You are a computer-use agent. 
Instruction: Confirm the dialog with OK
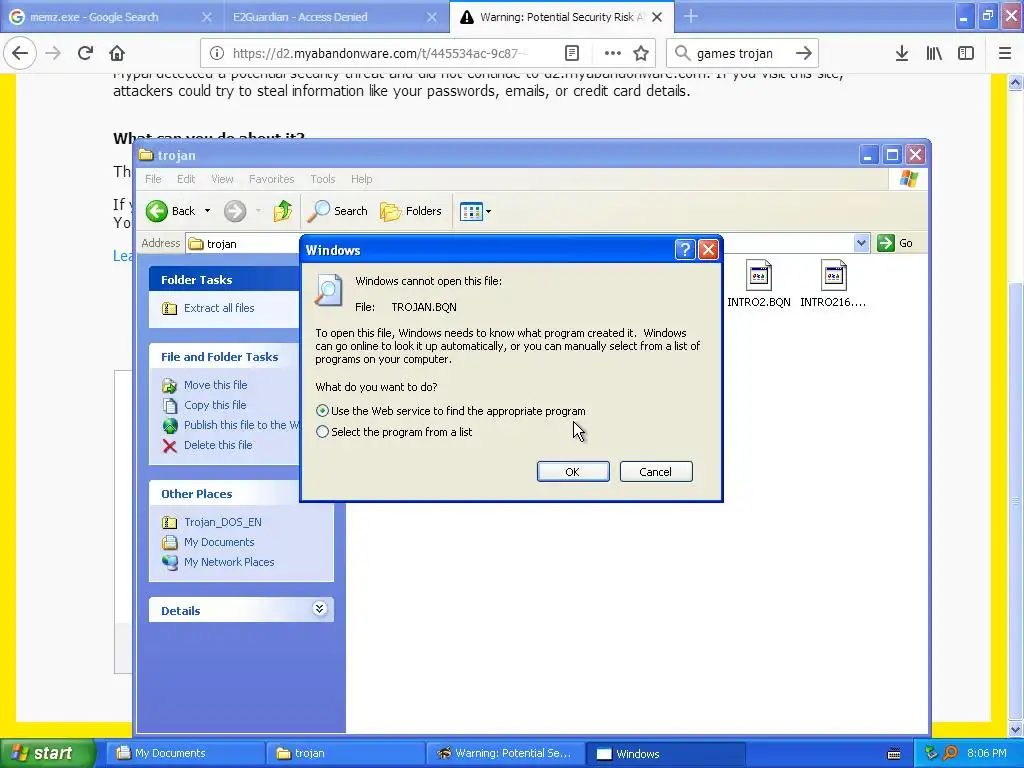pyautogui.click(x=573, y=472)
